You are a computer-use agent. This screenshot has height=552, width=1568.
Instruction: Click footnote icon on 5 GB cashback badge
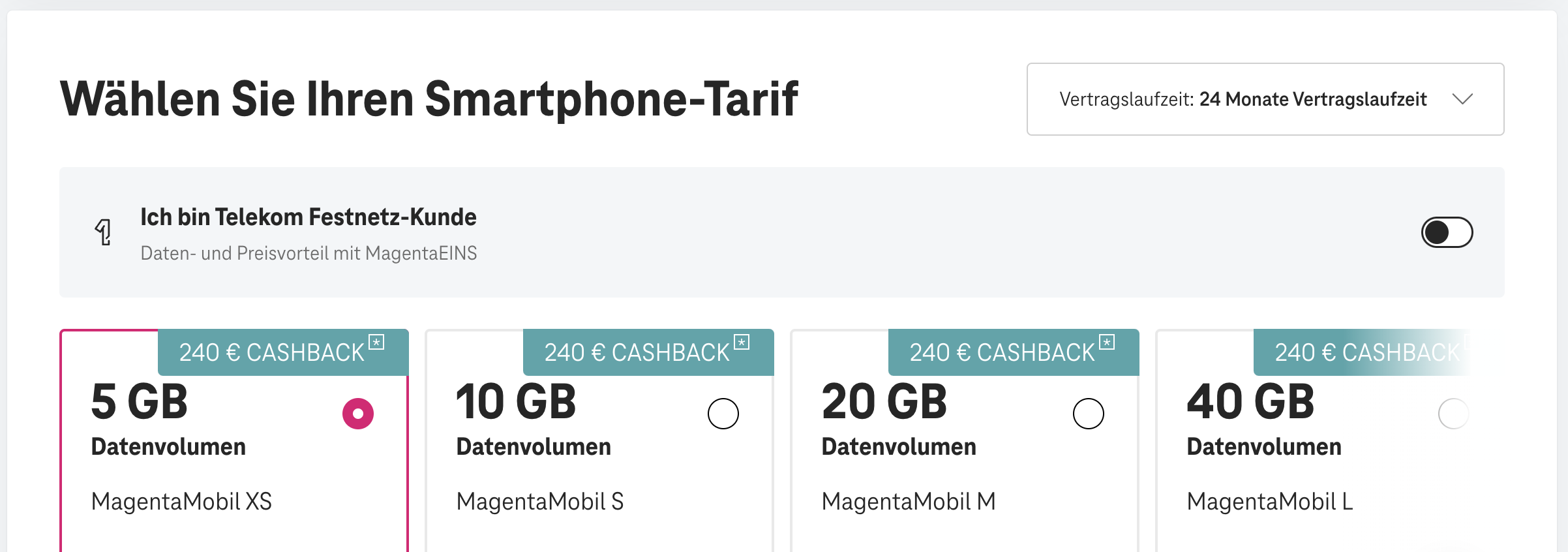[x=376, y=342]
